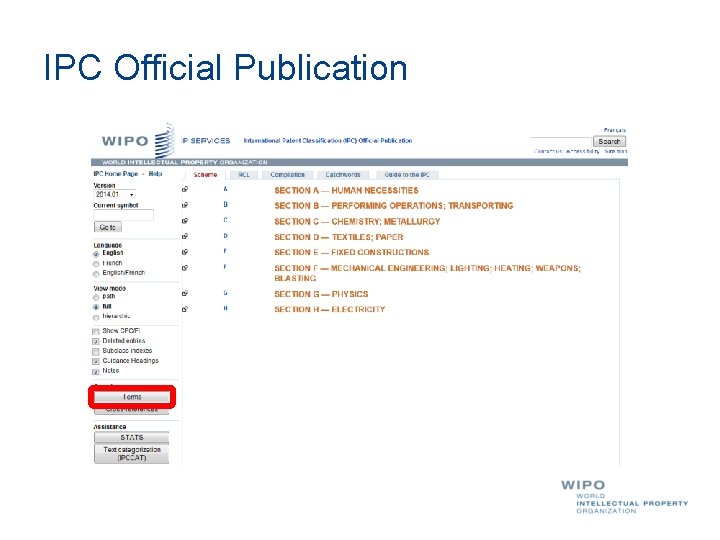Screen dimensions: 720x540
Task: Click the expand icon beside Section G
Action: coord(185,293)
